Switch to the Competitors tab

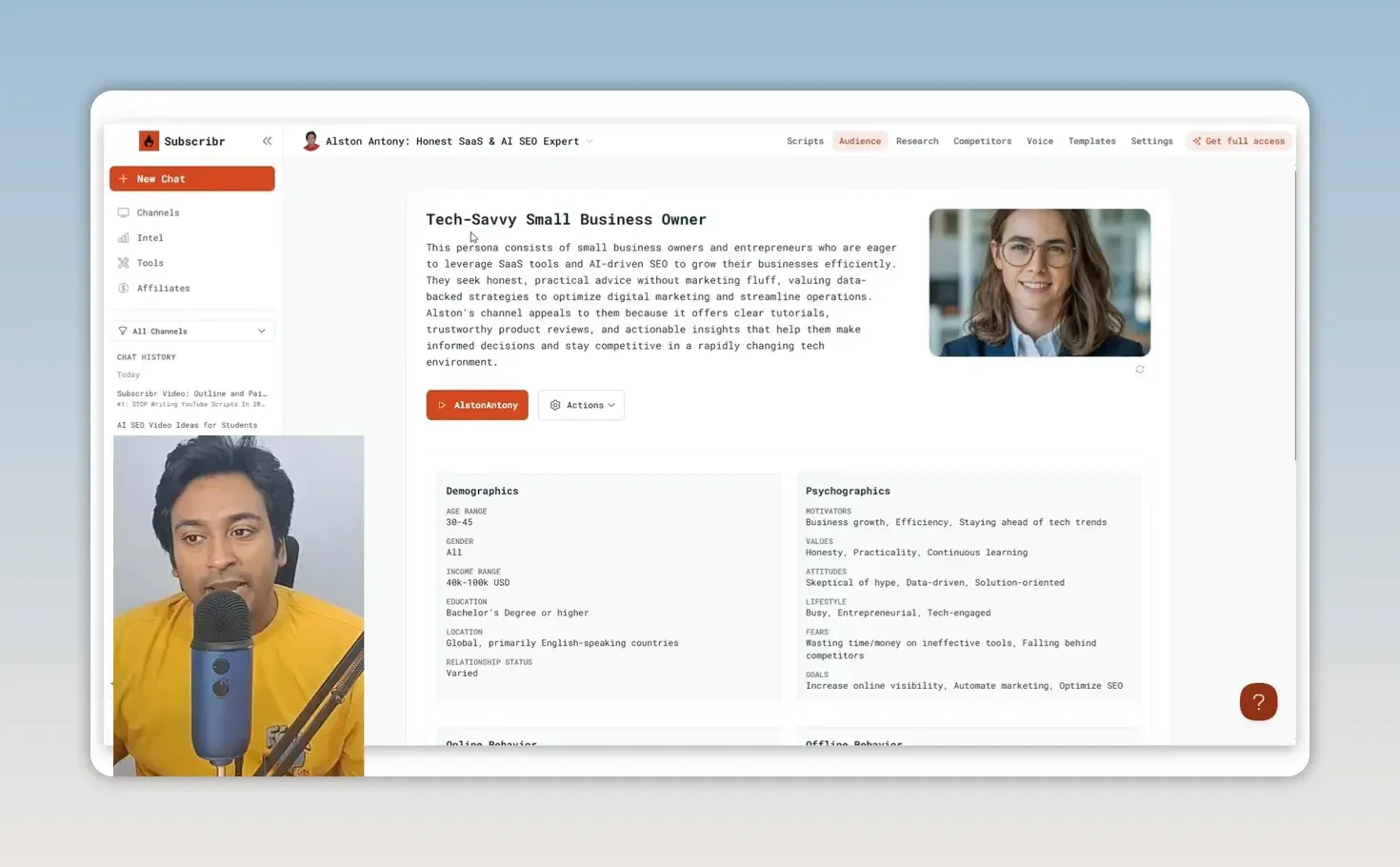[982, 141]
